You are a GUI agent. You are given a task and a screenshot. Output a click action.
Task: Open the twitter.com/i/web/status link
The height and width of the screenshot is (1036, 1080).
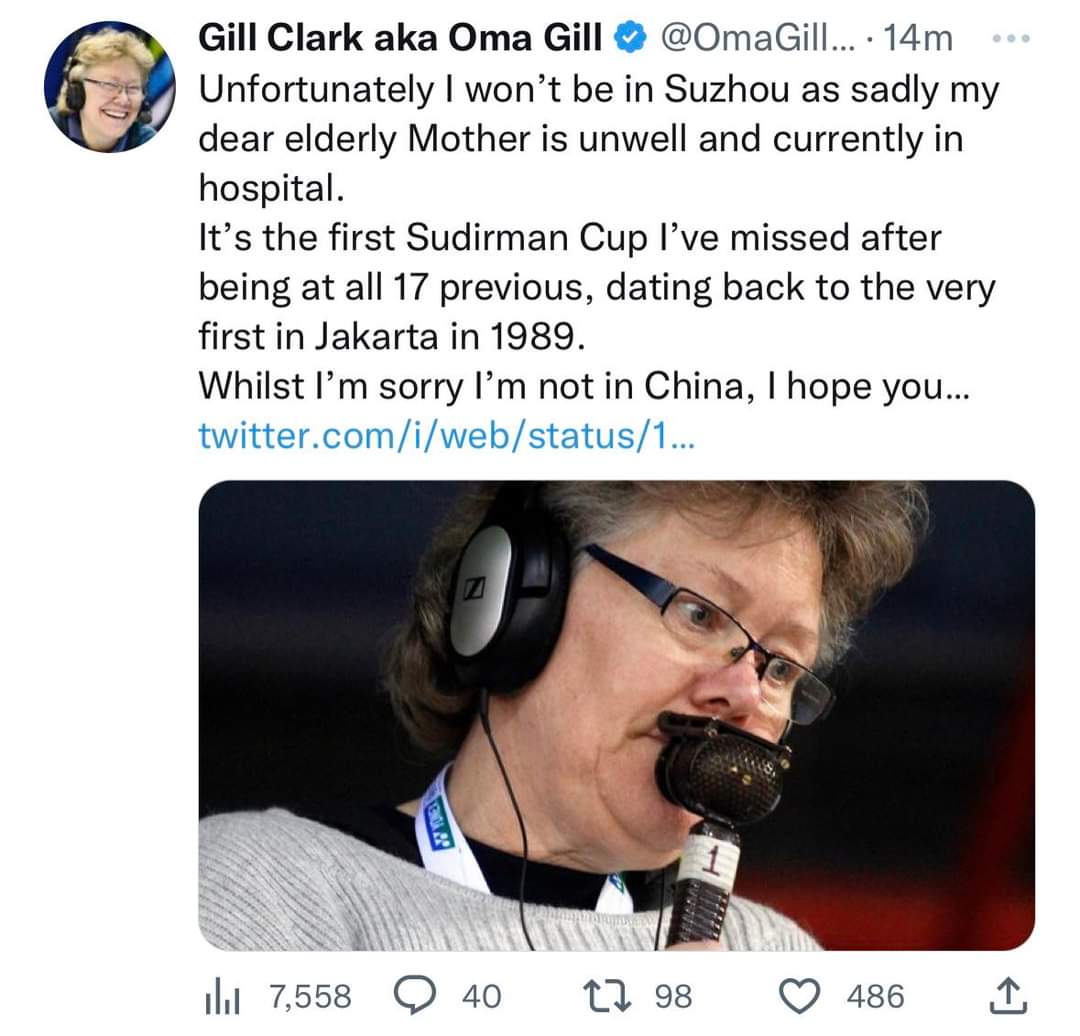pos(447,436)
